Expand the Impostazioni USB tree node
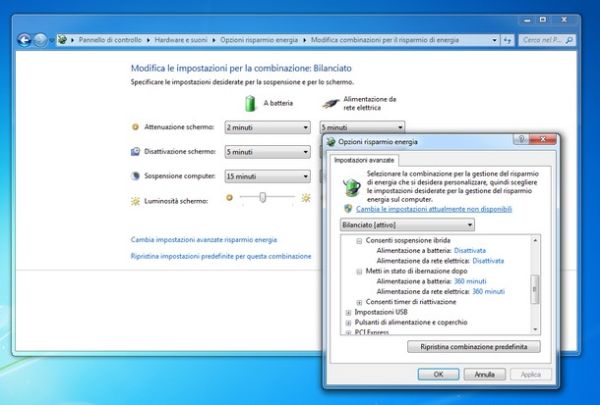 coord(347,312)
